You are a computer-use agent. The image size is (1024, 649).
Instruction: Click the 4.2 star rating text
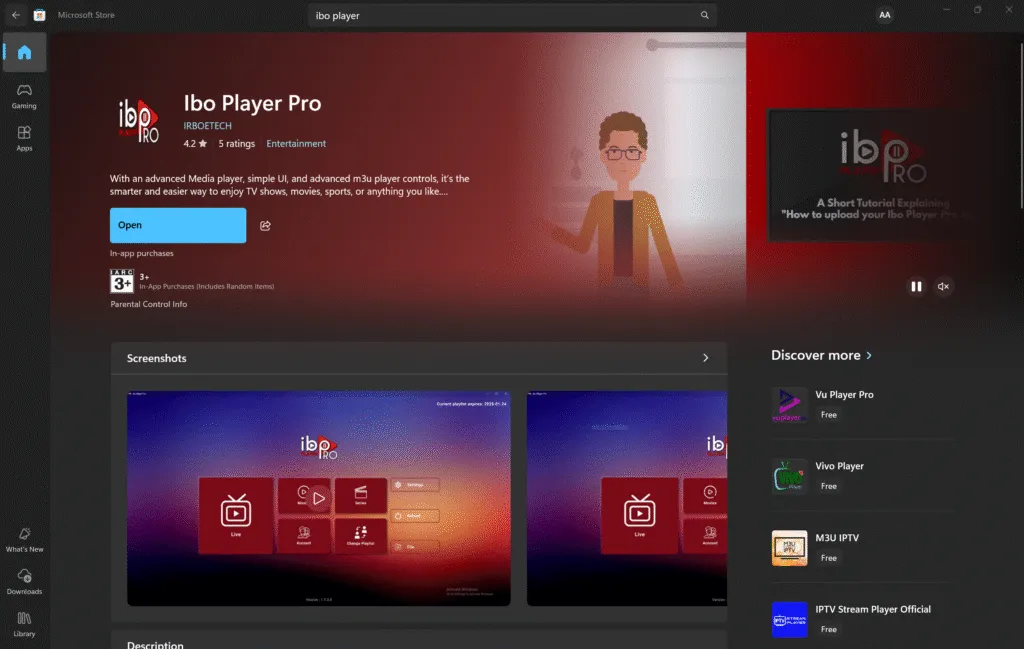[195, 144]
